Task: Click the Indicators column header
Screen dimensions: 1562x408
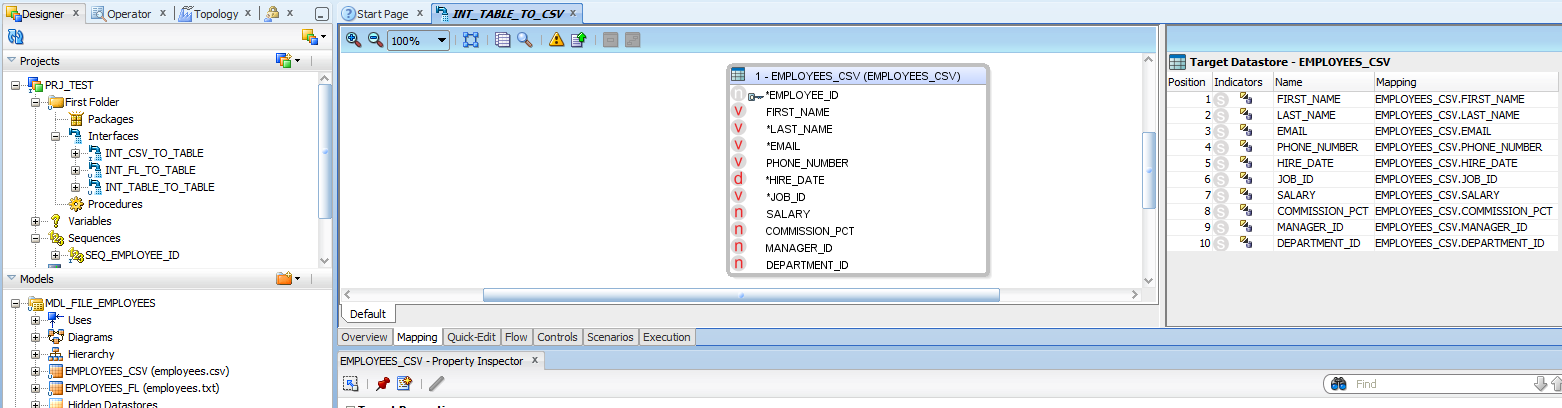Action: click(1241, 82)
